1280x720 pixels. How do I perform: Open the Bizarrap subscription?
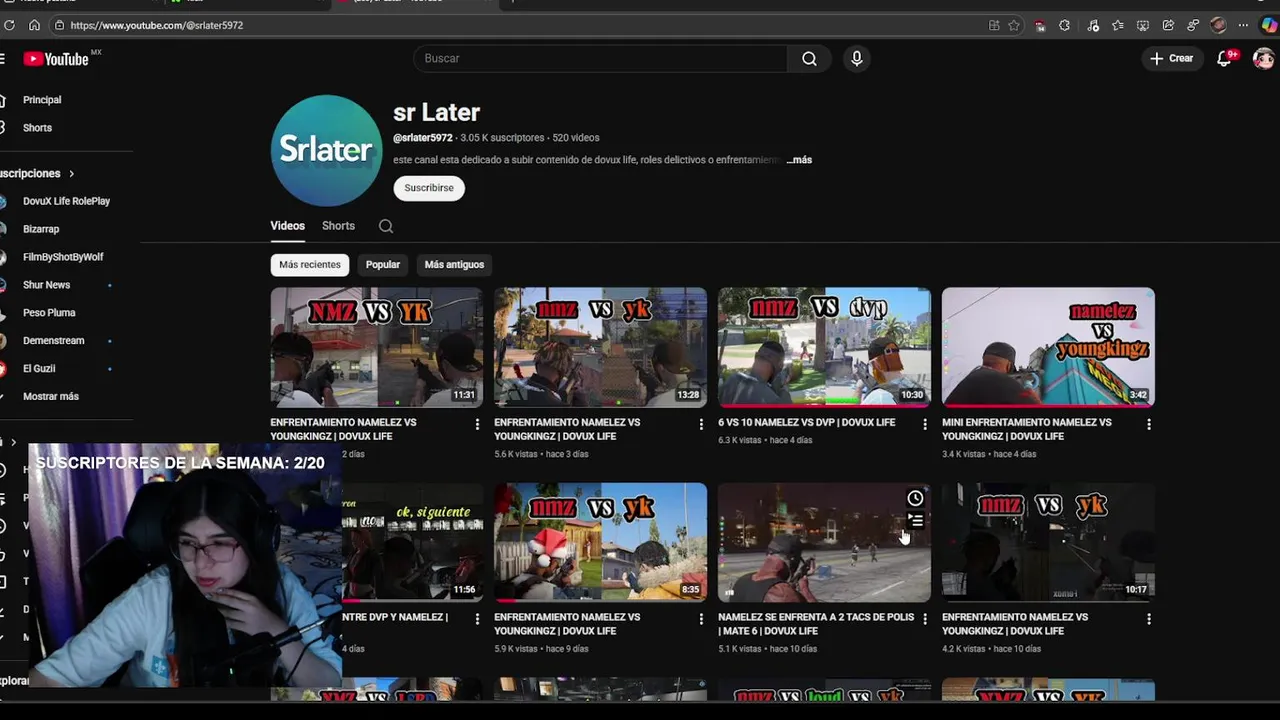point(41,229)
